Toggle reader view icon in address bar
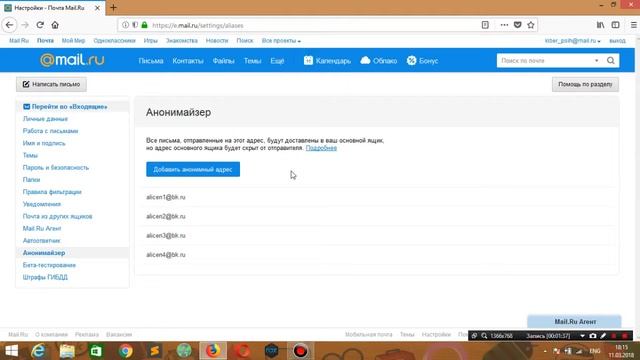Screen dimensions: 640x360 click(485, 25)
